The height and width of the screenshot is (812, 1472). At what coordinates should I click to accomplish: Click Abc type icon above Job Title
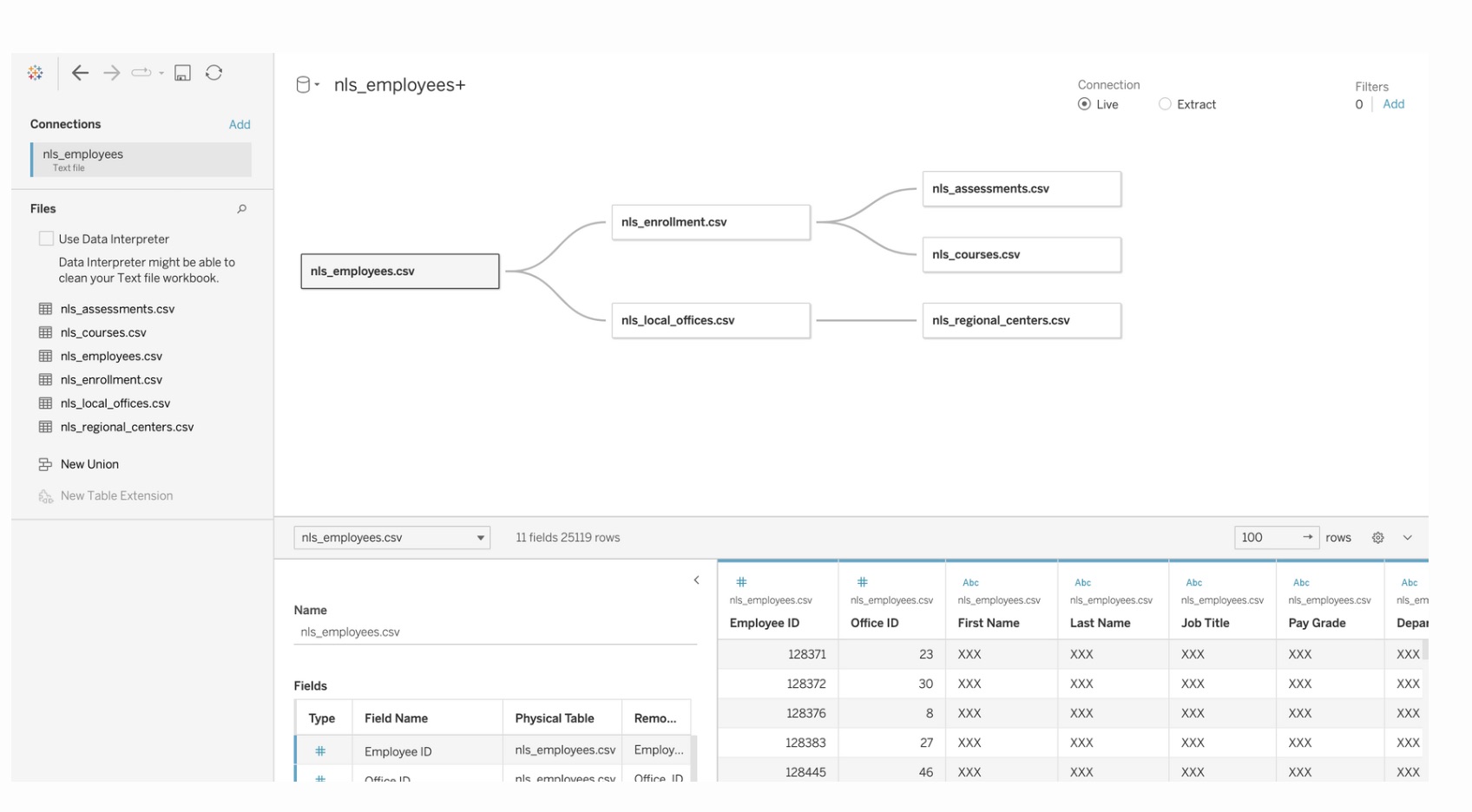1193,583
